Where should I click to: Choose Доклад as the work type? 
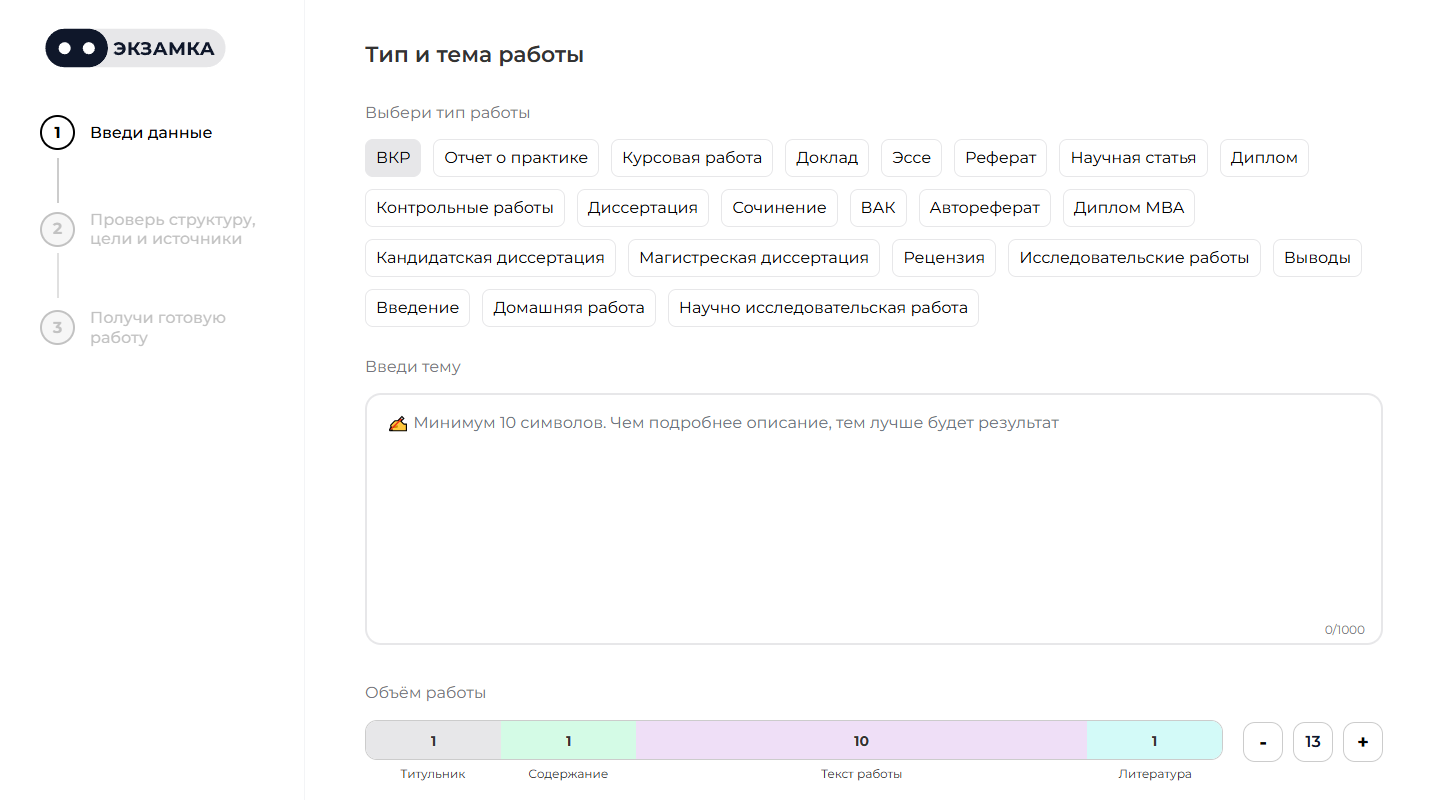pyautogui.click(x=826, y=157)
